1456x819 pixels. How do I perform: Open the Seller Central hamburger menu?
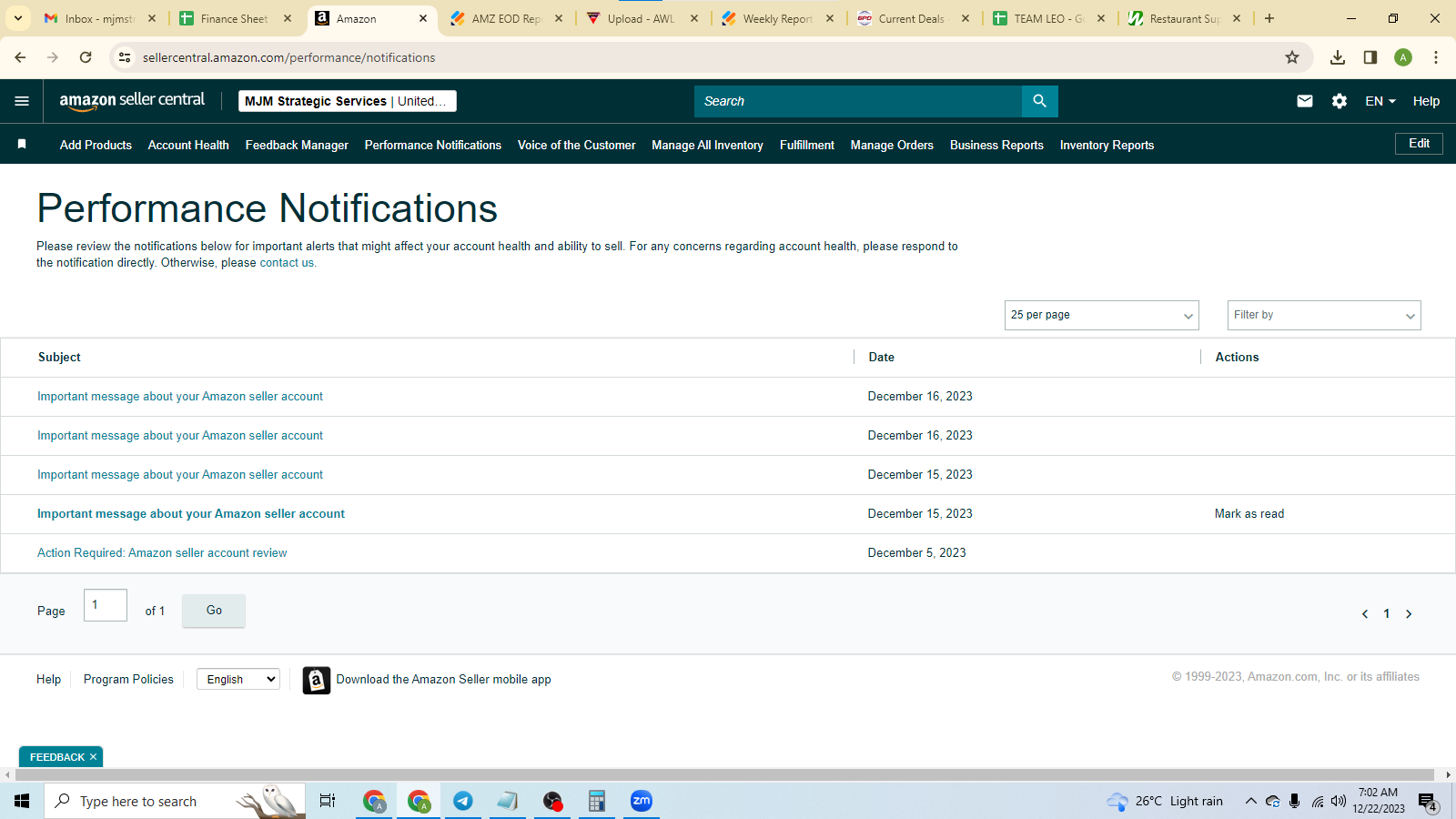click(x=22, y=101)
